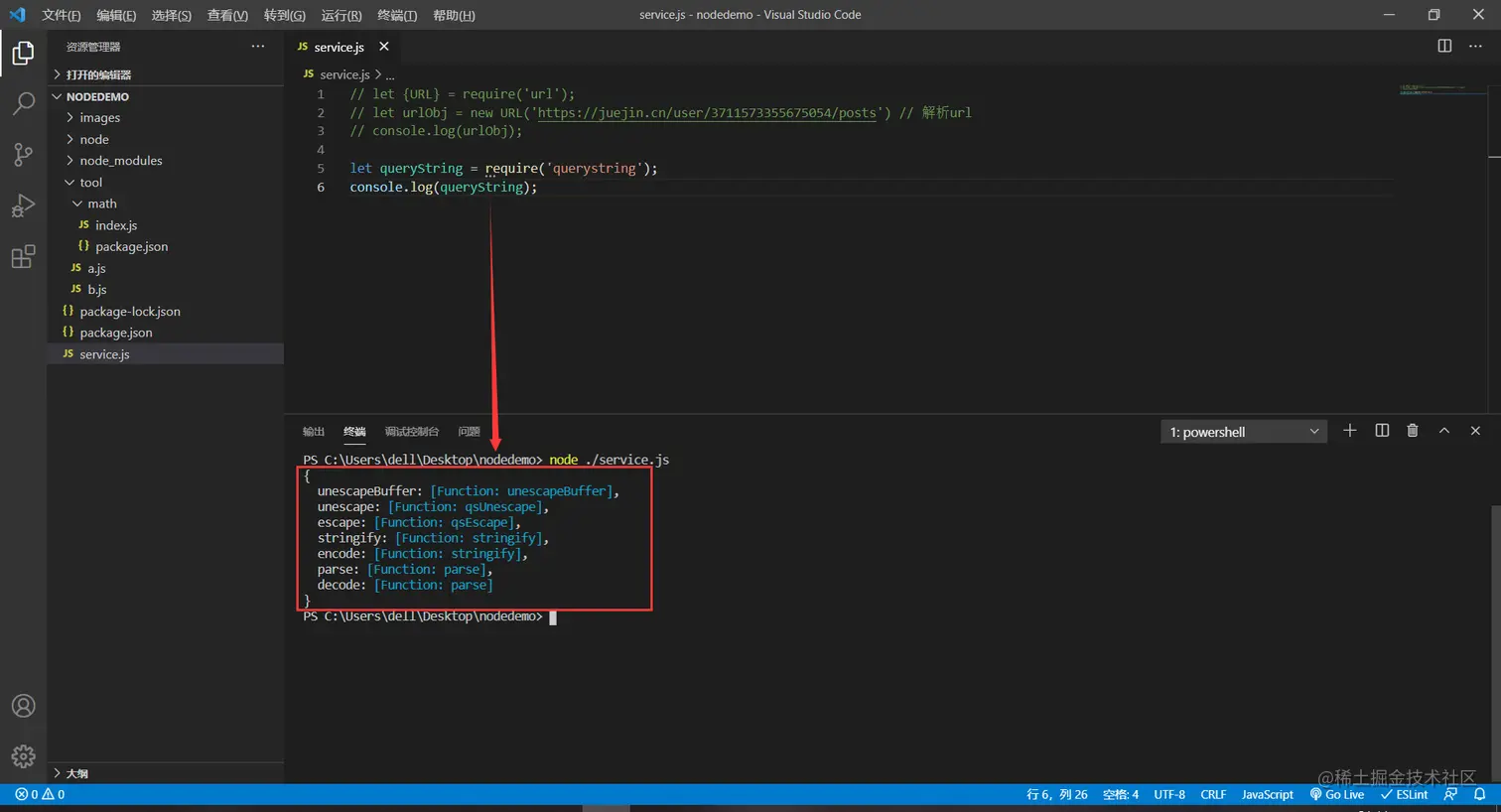Open the 选择(S) menu

172,15
